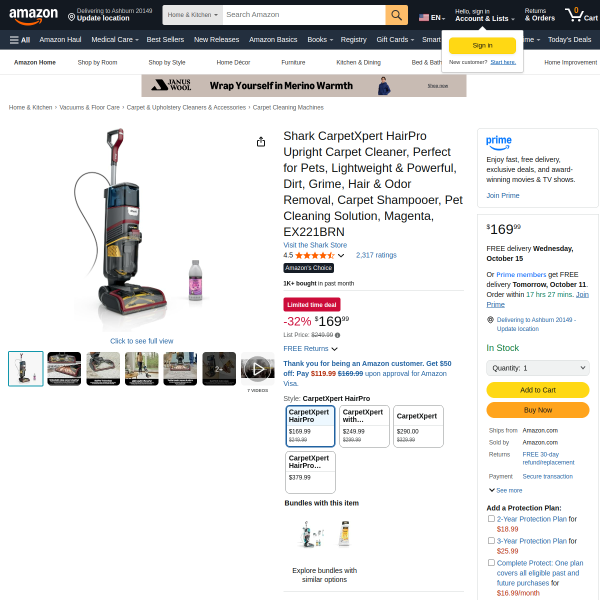
Task: Play the product videos thumbnail
Action: (258, 369)
